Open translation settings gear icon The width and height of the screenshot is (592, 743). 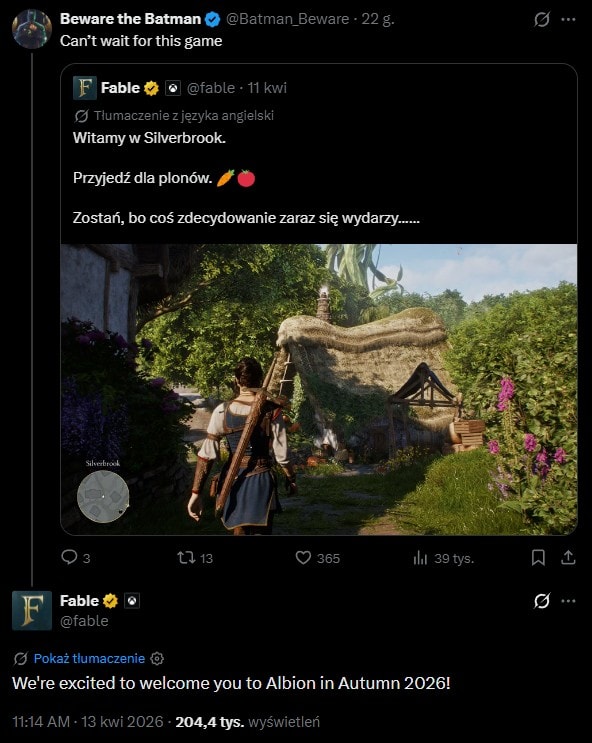157,658
